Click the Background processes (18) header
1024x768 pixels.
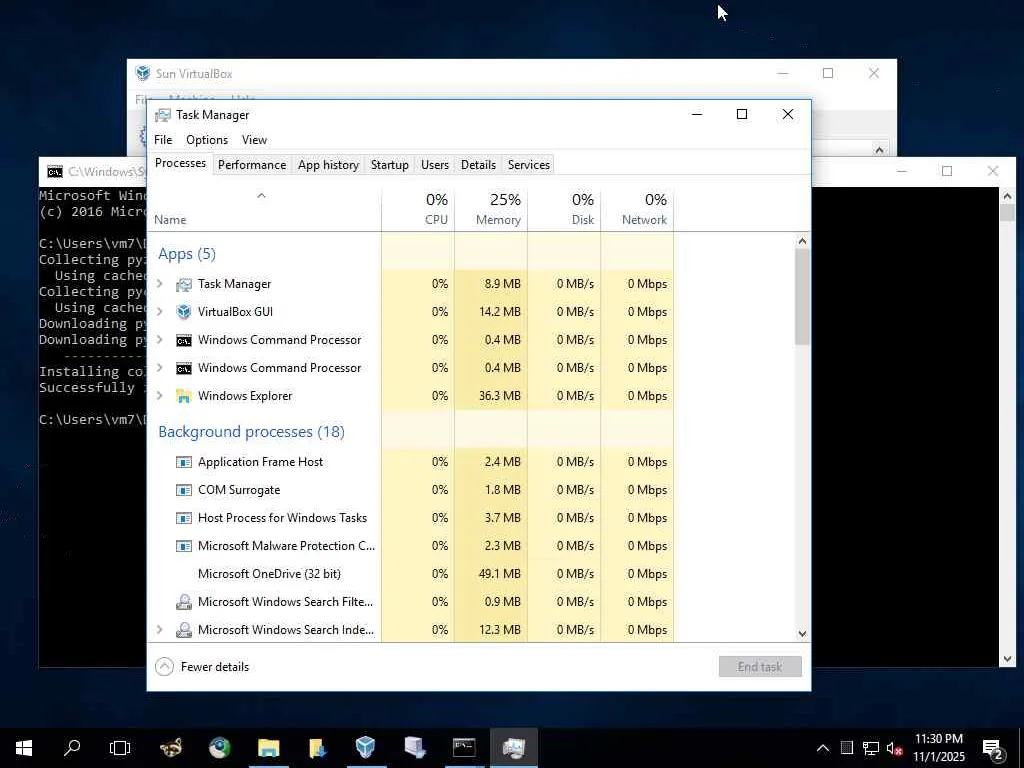pyautogui.click(x=251, y=432)
